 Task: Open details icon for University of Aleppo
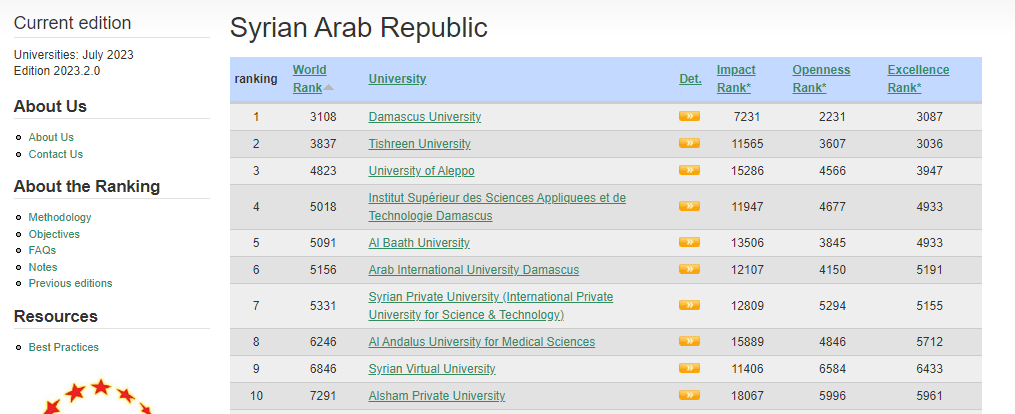[x=689, y=170]
